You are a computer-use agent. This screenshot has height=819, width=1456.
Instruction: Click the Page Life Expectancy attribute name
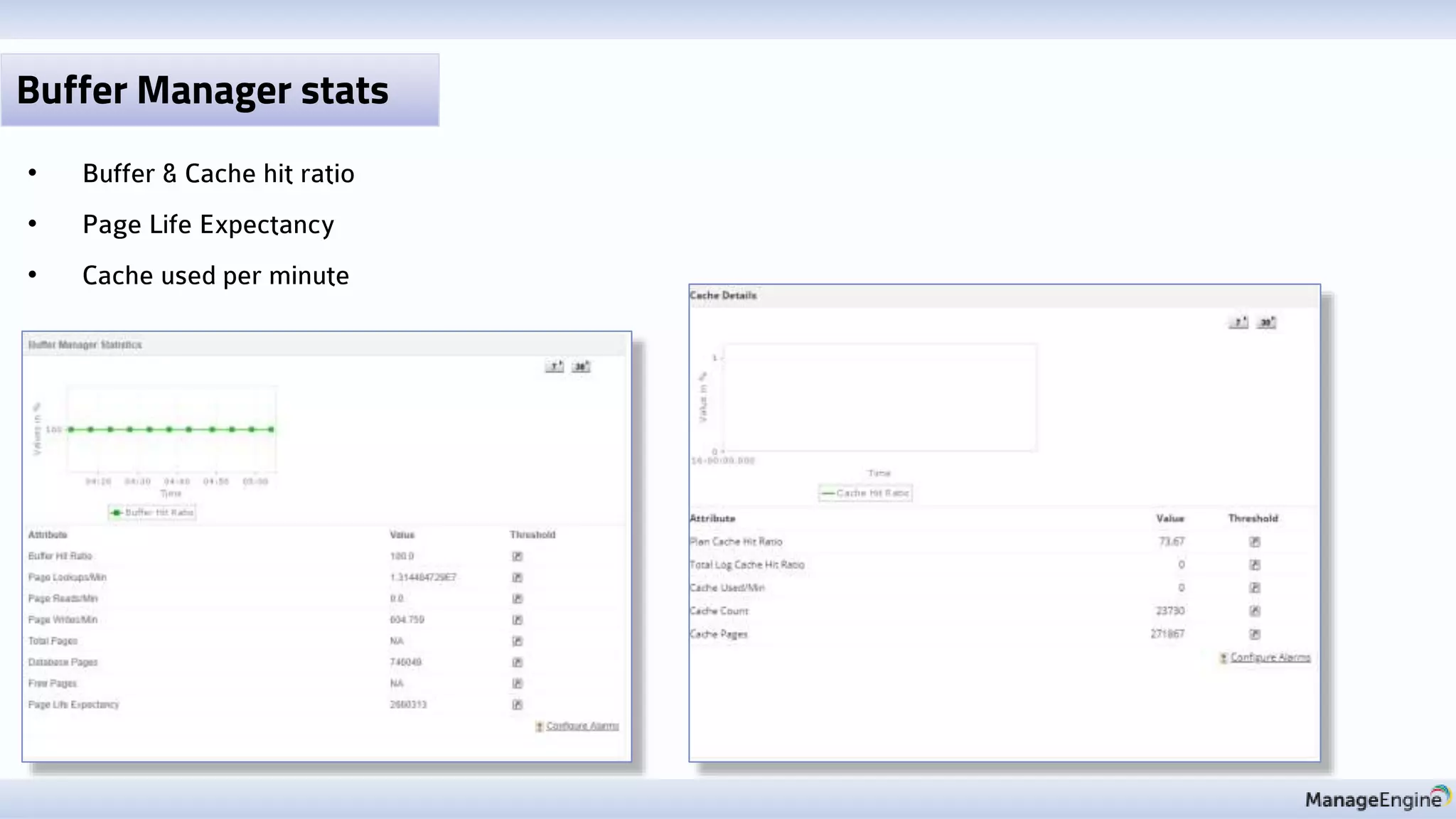[x=74, y=705]
